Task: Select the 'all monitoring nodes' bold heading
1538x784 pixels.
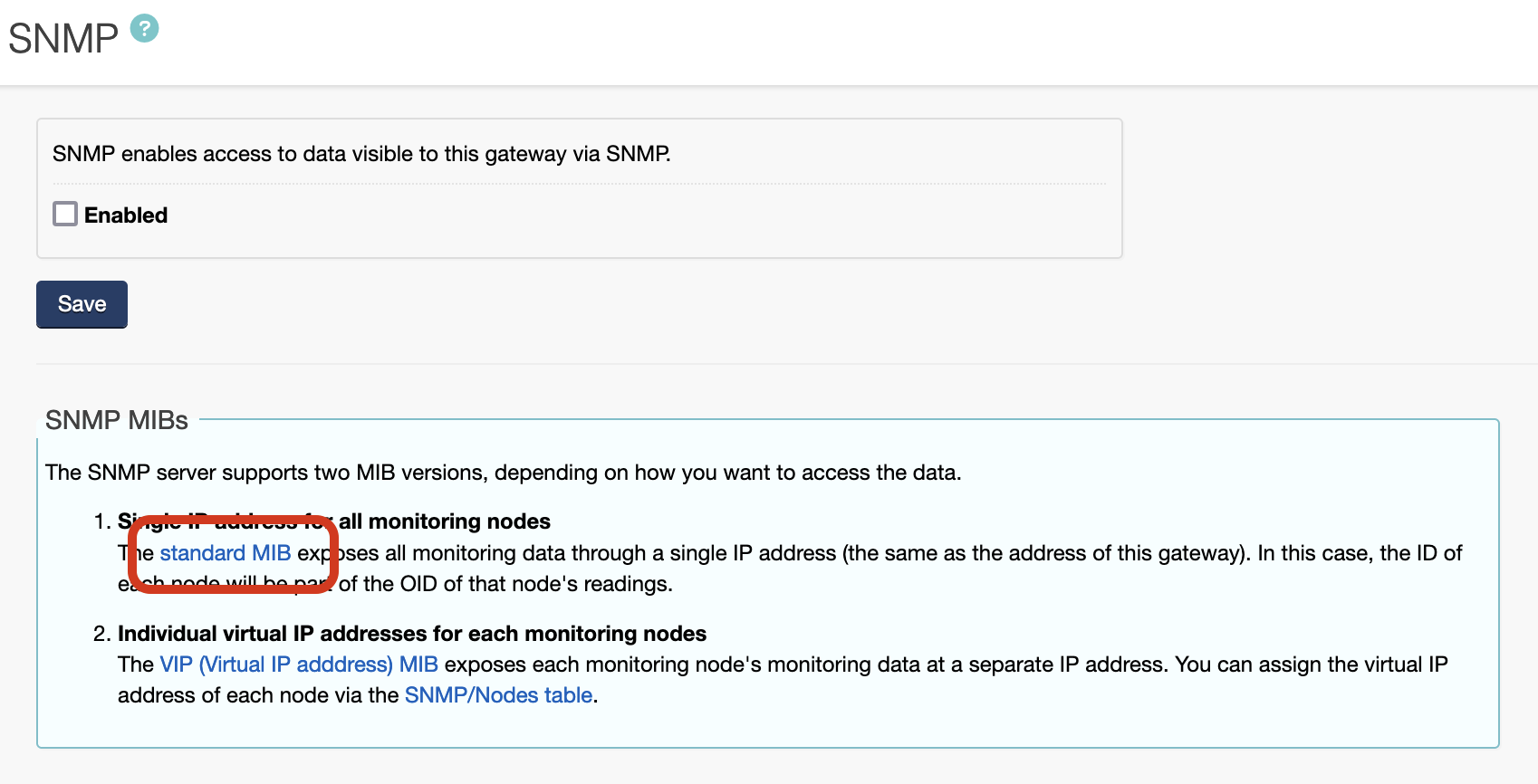Action: pyautogui.click(x=444, y=521)
